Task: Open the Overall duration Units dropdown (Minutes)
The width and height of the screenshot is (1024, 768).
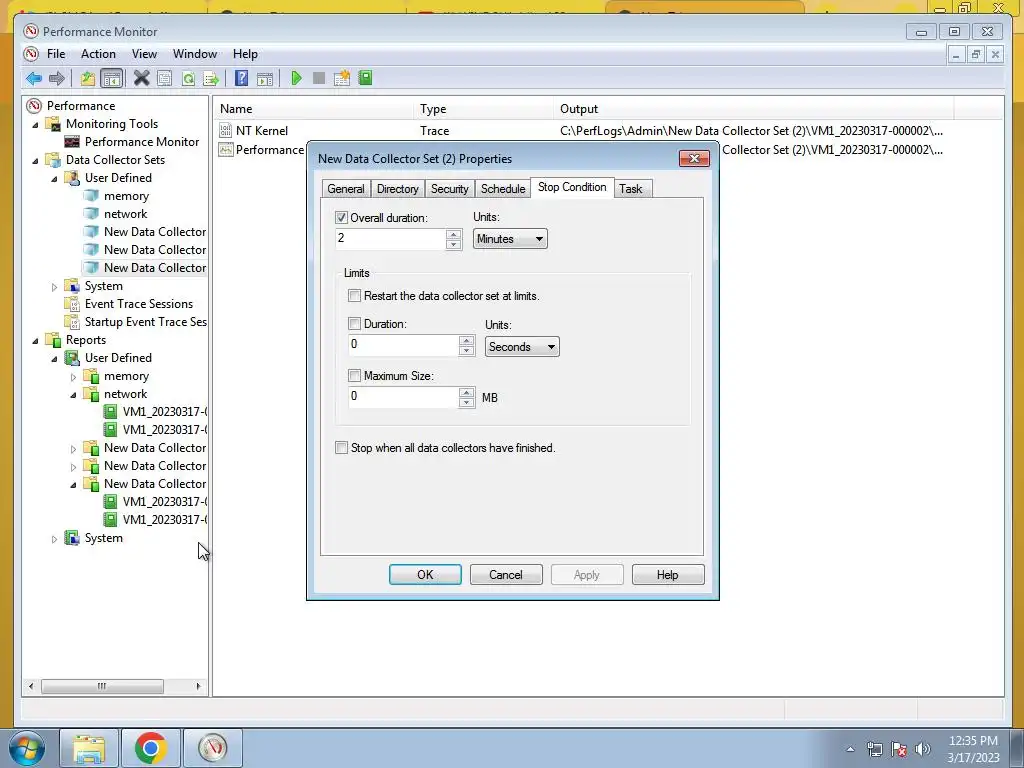Action: pyautogui.click(x=510, y=239)
